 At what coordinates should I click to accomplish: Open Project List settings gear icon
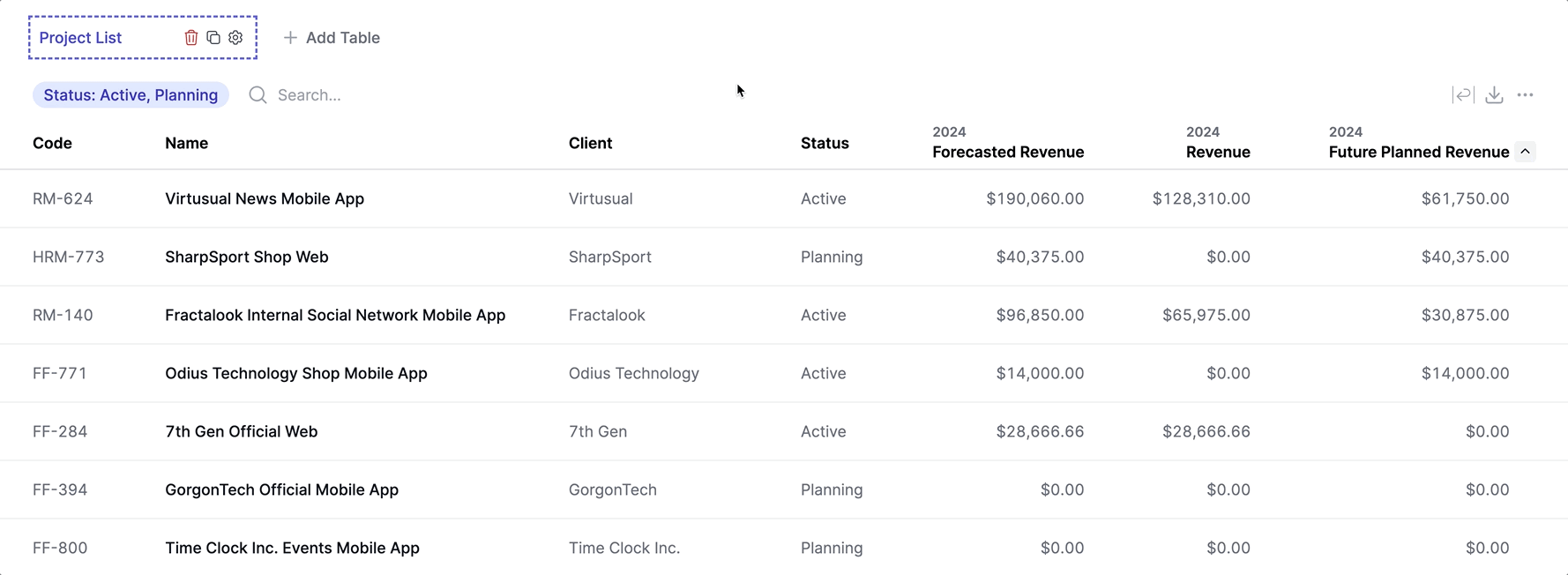[x=235, y=38]
